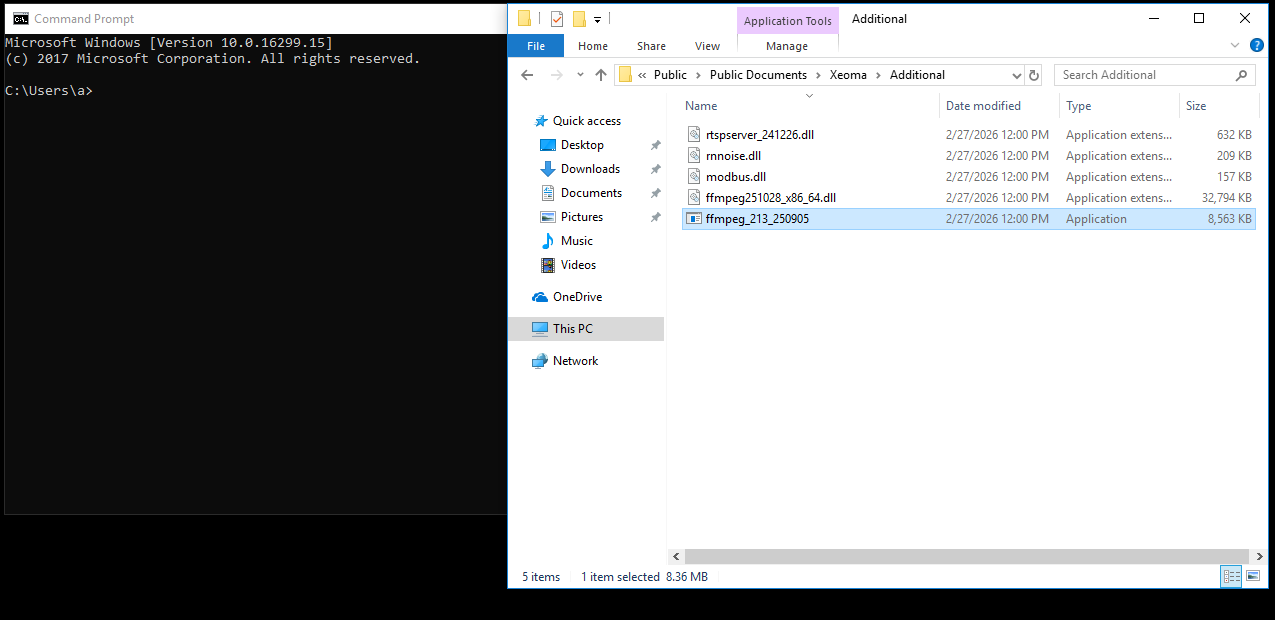Click the magnifier in the Search Additional box
The image size is (1275, 620).
[x=1240, y=74]
